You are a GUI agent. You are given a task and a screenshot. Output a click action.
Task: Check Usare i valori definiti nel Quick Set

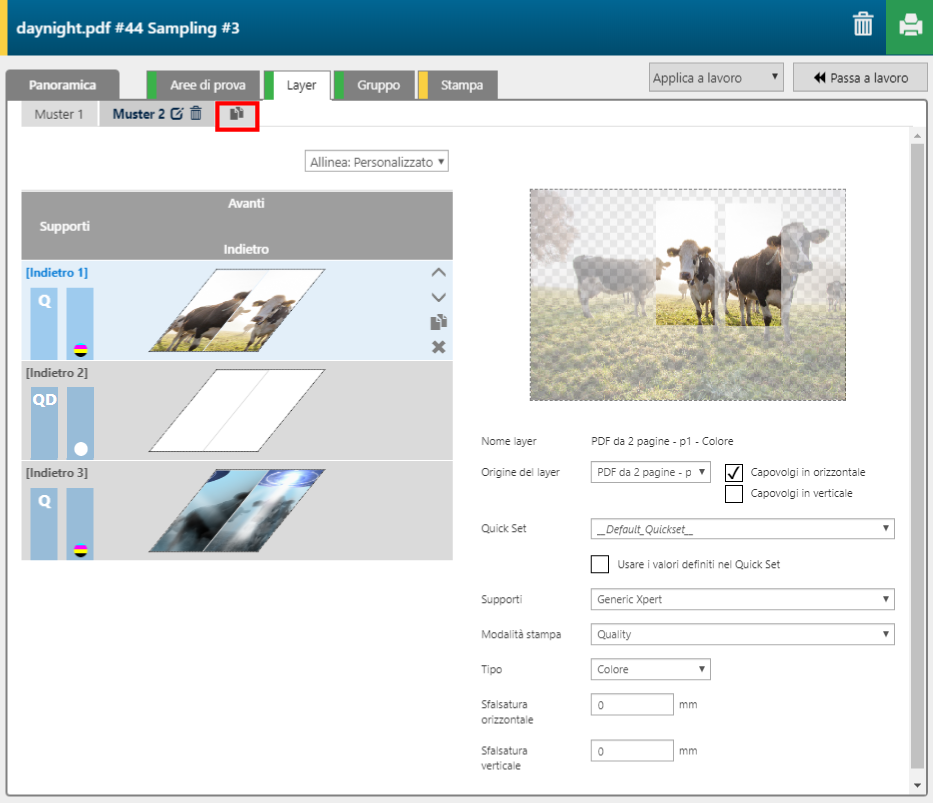click(x=600, y=565)
